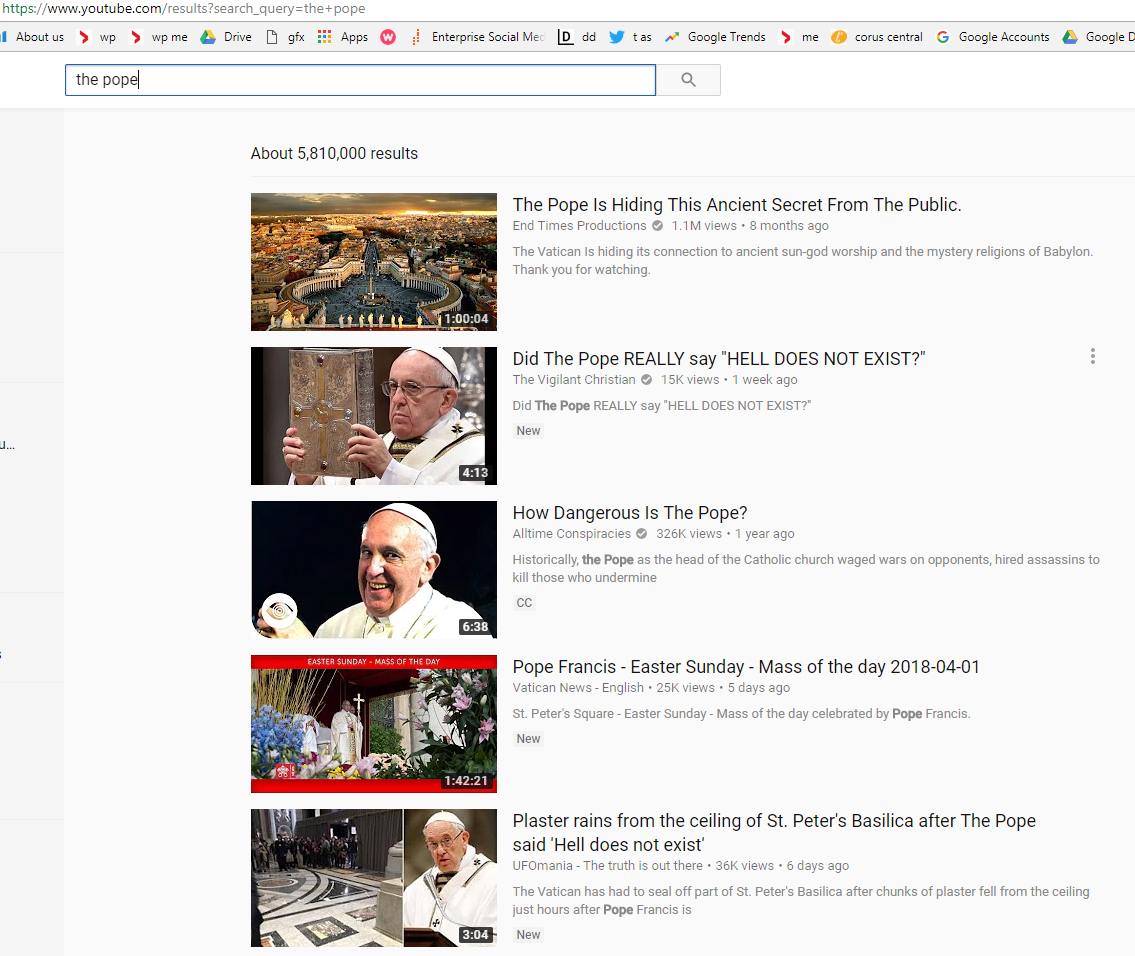Play the Easter Sunday Mass video thumbnail
Screen dimensions: 1135x956
[373, 724]
